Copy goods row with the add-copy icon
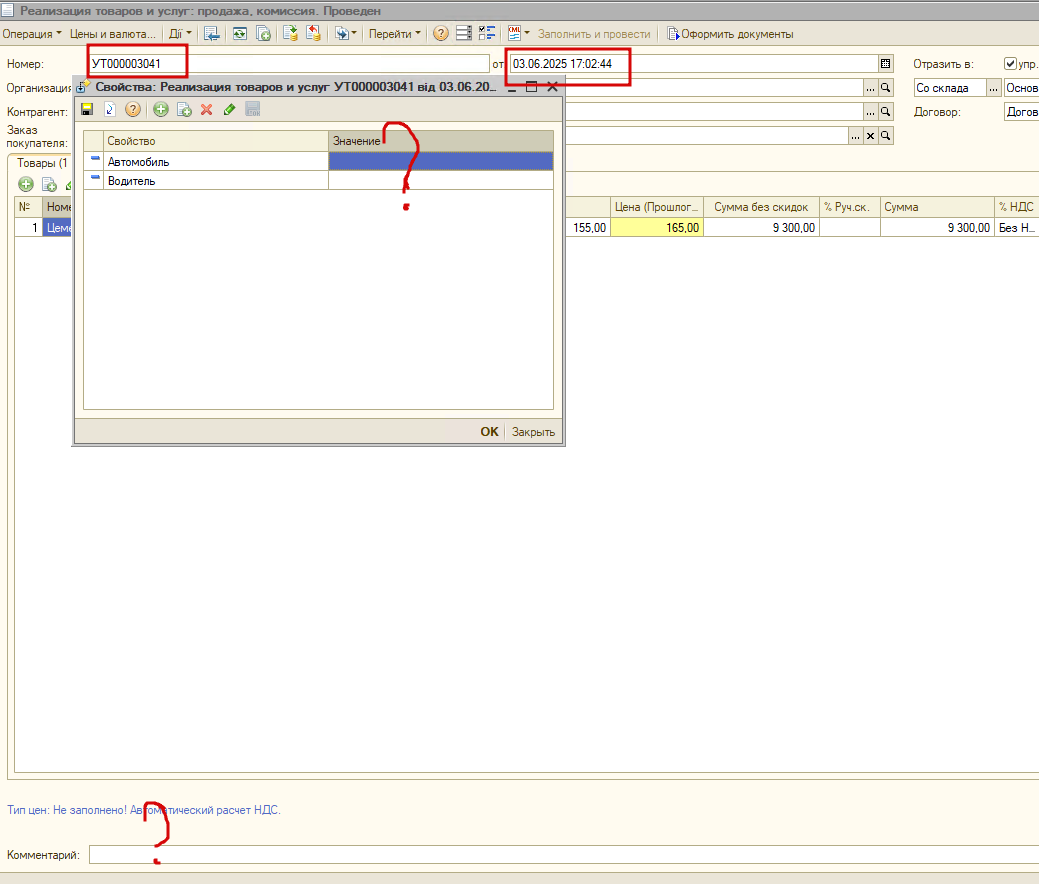This screenshot has width=1039, height=884. (49, 184)
